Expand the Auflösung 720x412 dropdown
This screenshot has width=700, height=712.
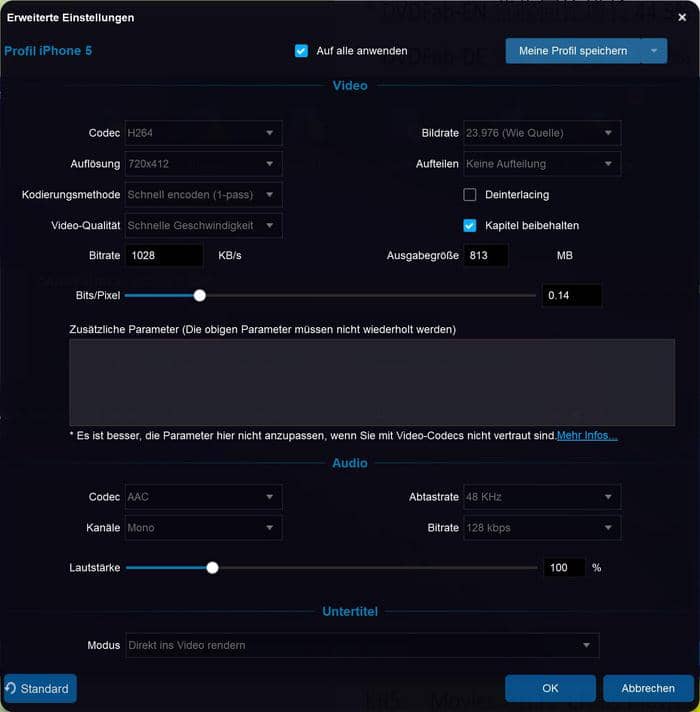(203, 164)
